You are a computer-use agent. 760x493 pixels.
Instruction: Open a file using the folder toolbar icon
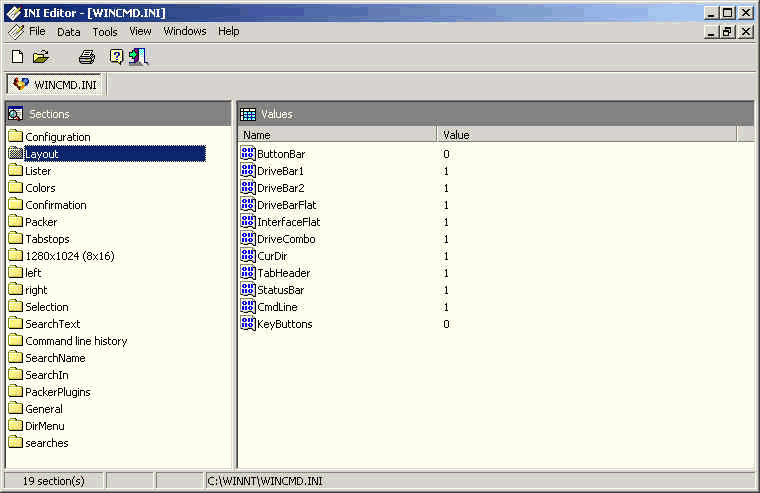(x=41, y=57)
